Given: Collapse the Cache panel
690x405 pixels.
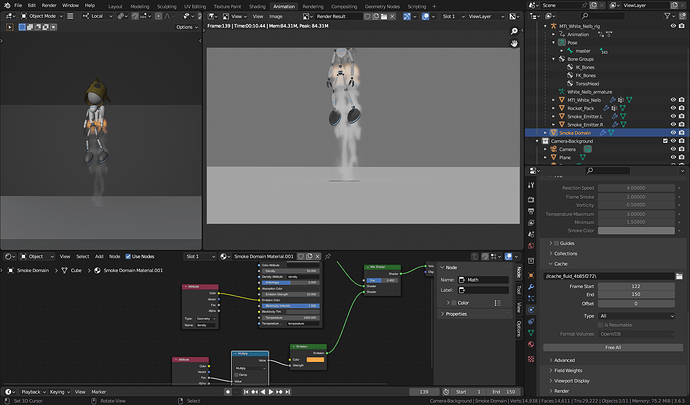Looking at the screenshot, I should [560, 264].
